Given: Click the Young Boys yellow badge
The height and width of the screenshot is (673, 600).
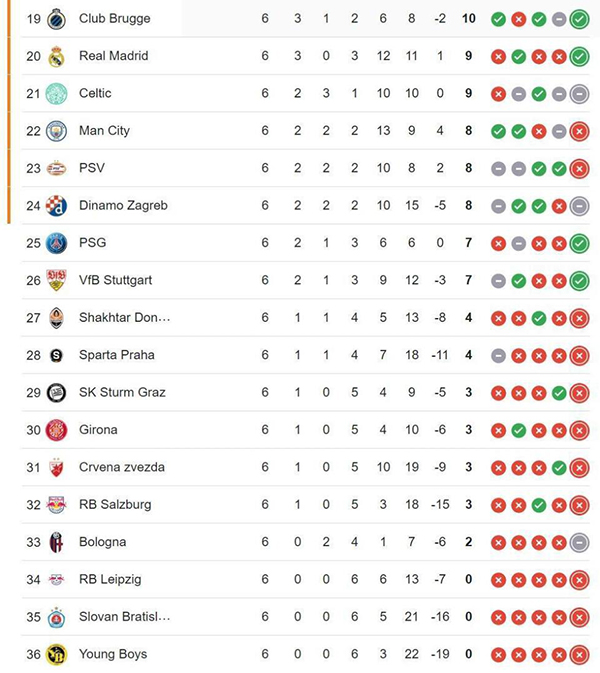Looking at the screenshot, I should click(56, 655).
